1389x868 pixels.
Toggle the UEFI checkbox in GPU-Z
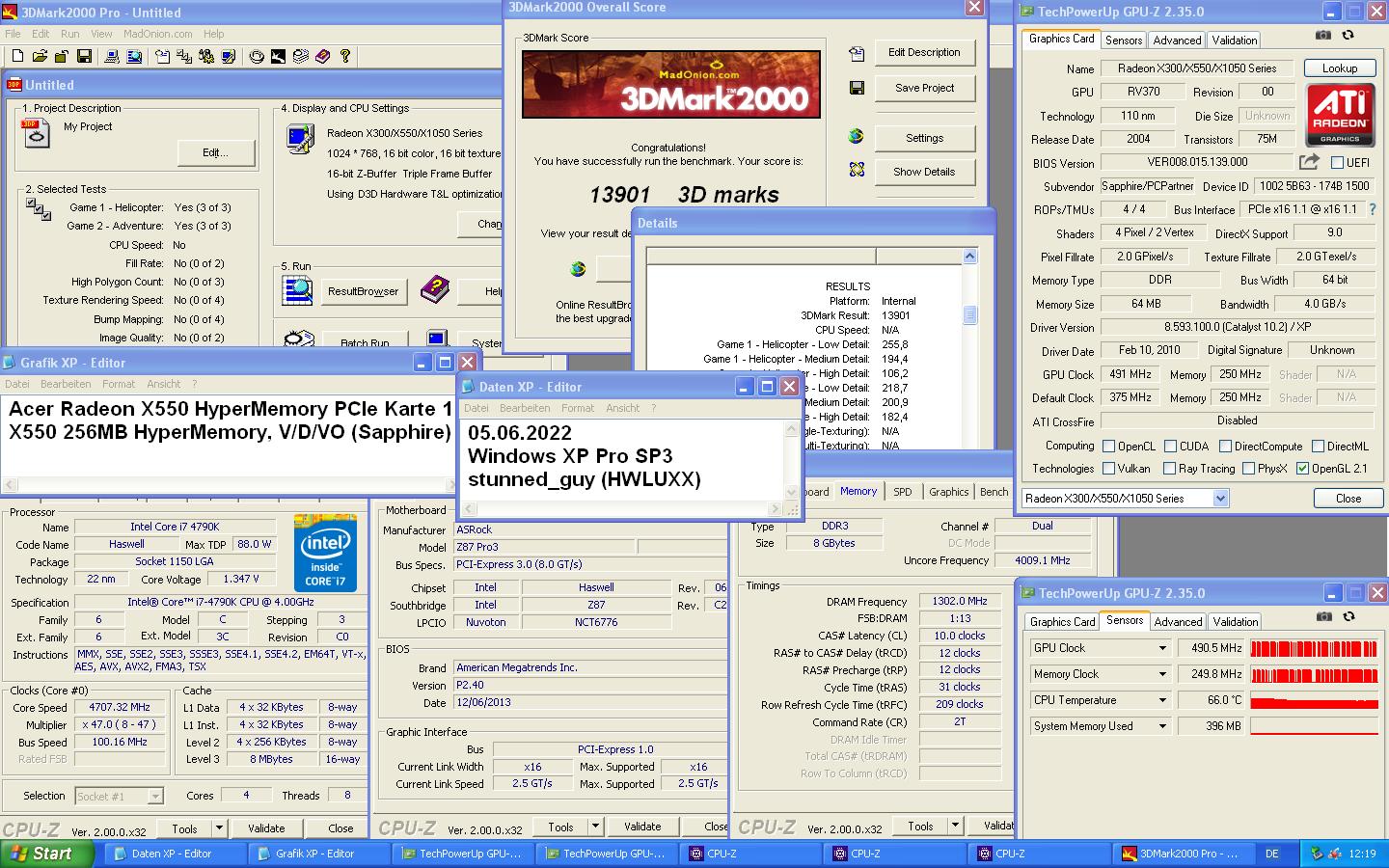[x=1337, y=163]
